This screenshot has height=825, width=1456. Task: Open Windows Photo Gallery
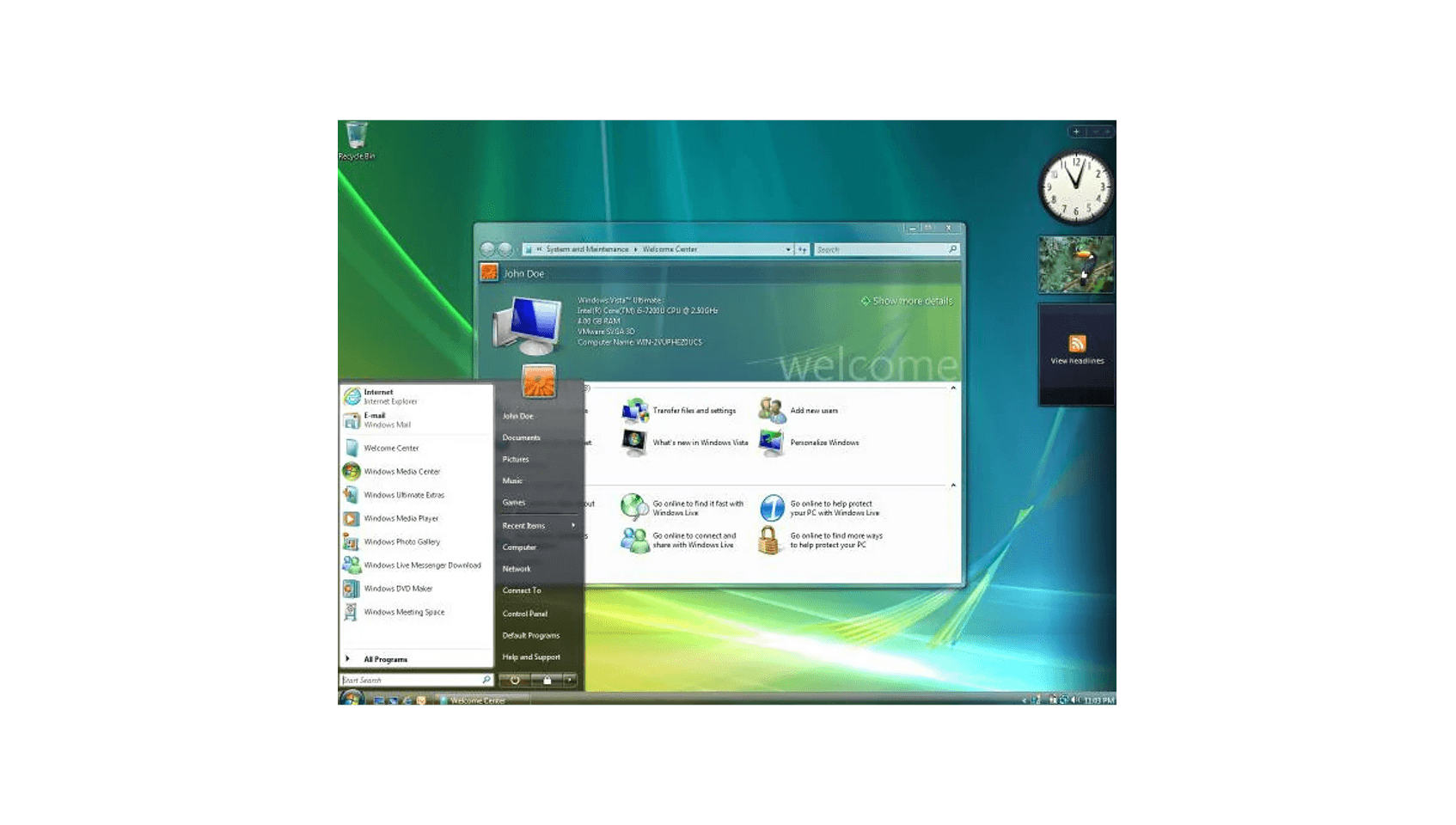click(x=401, y=542)
